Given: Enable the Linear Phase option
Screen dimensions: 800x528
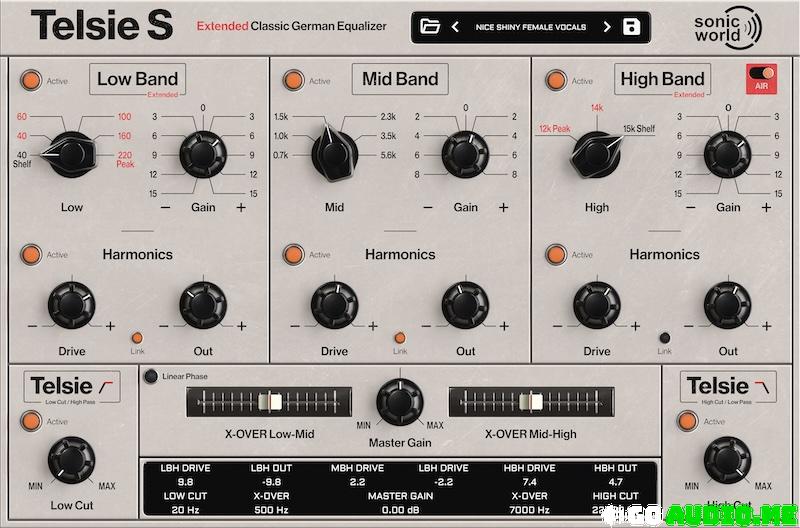Looking at the screenshot, I should [150, 376].
